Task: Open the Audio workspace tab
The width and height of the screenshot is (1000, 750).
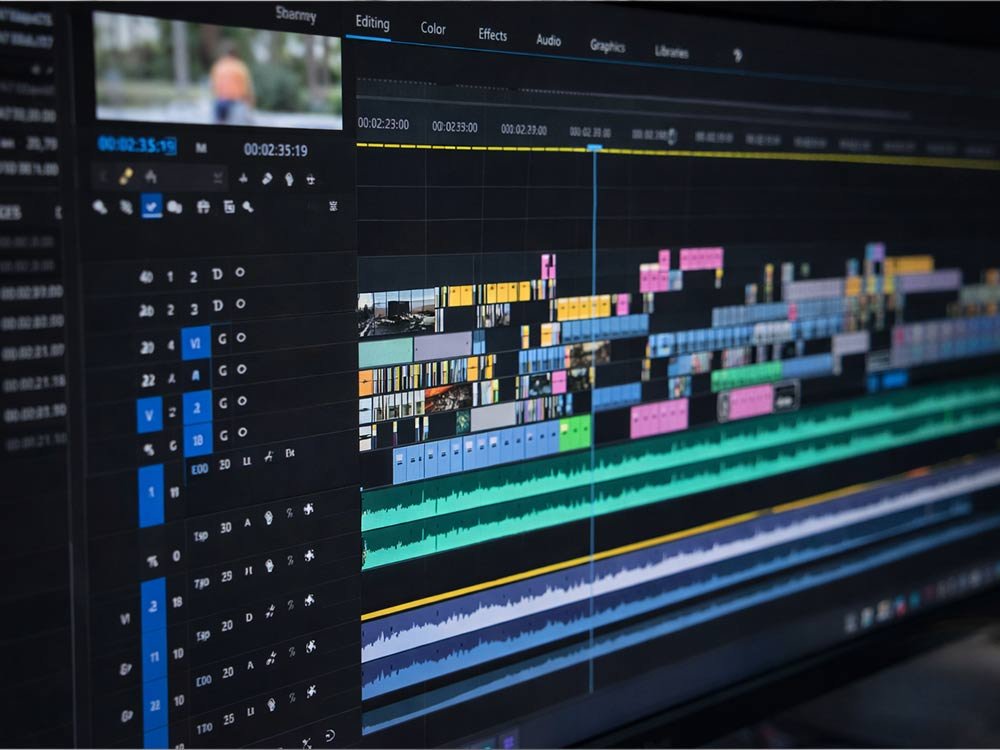Action: point(548,41)
